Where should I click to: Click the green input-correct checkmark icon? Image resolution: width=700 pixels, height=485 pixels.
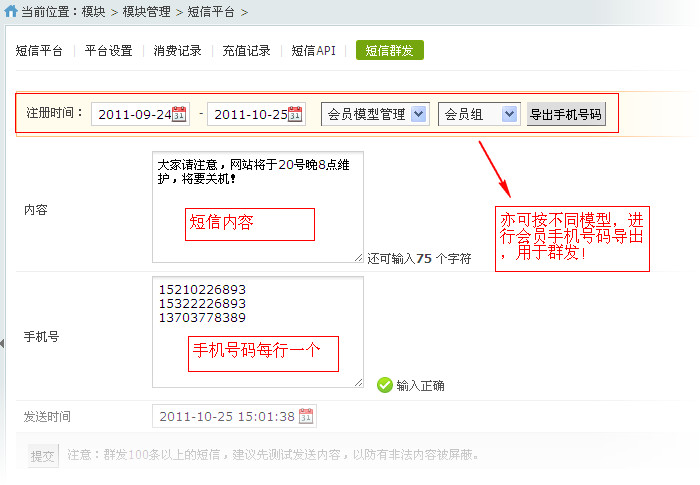(385, 385)
